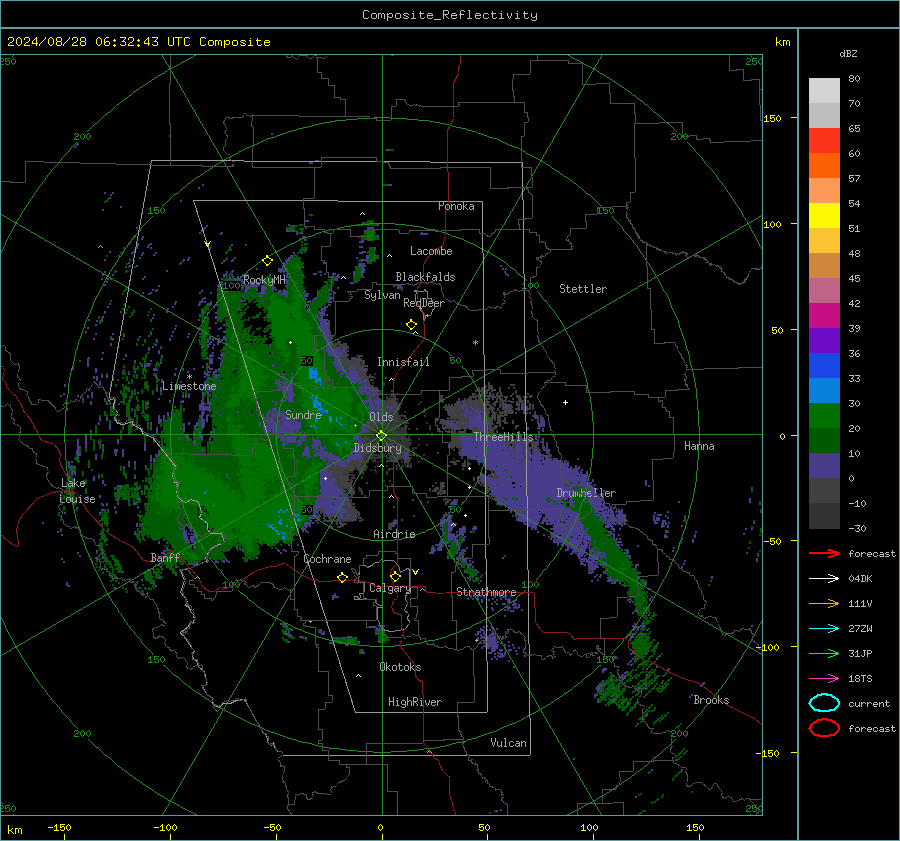
Task: Click the cyan 'current' ellipse icon
Action: (824, 703)
